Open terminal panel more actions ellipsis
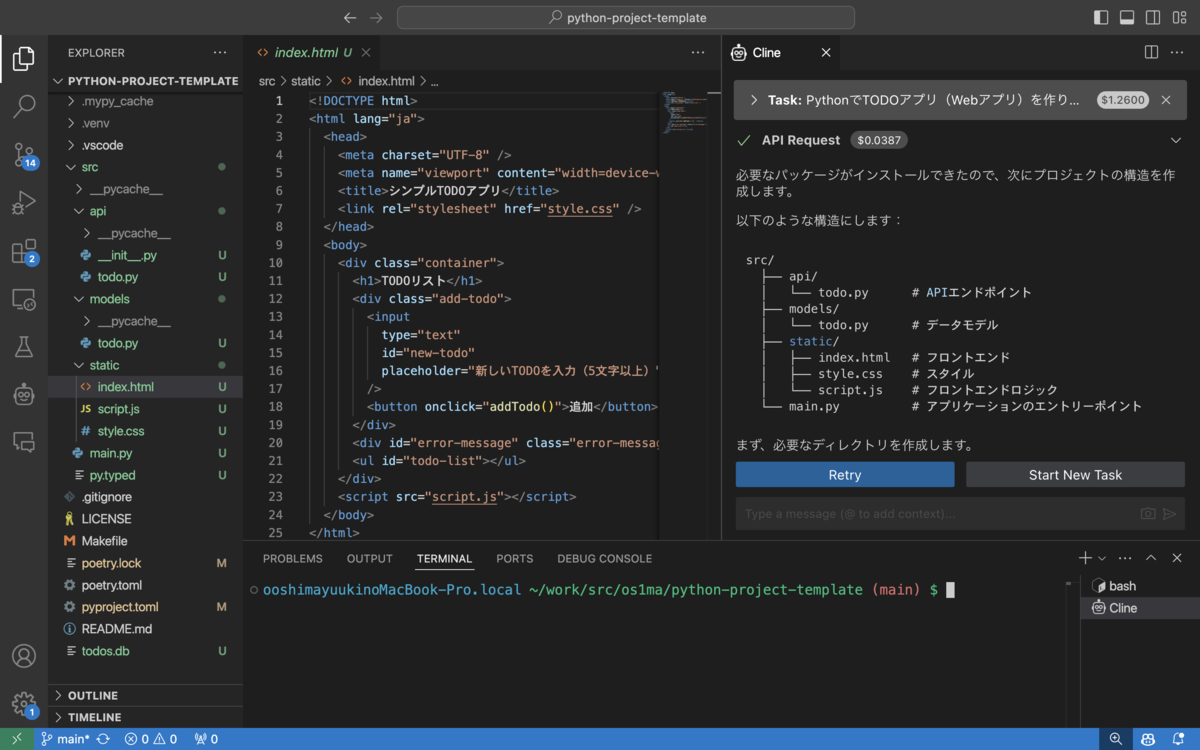This screenshot has width=1200, height=750. [x=1125, y=558]
